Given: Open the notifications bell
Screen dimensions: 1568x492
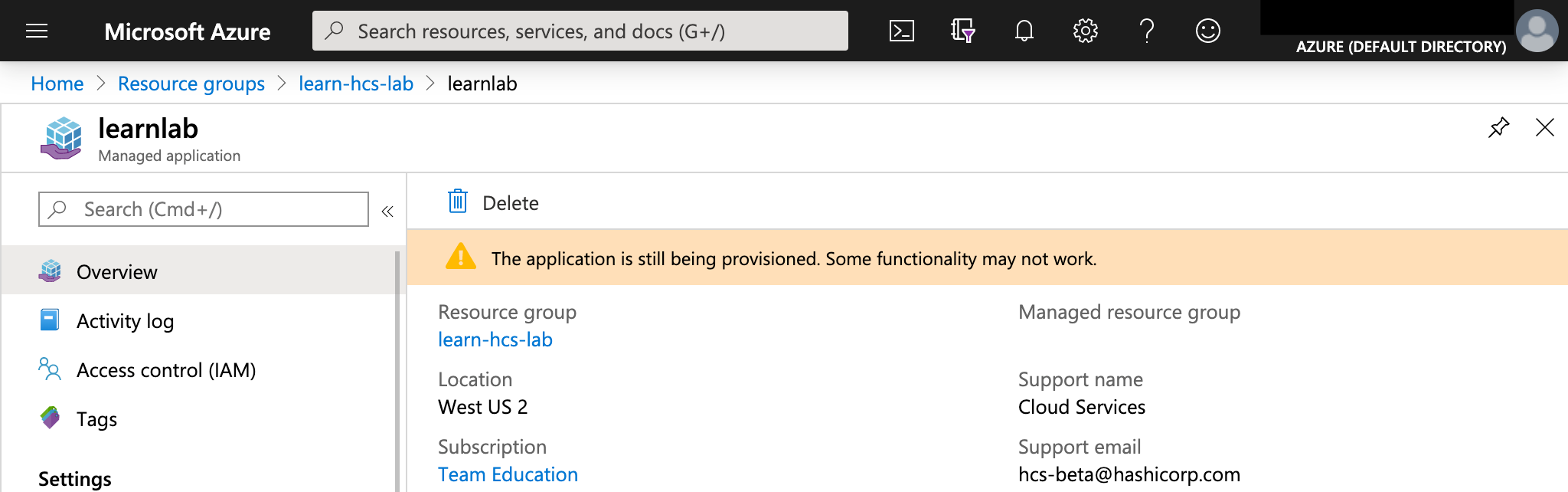Looking at the screenshot, I should [1024, 31].
